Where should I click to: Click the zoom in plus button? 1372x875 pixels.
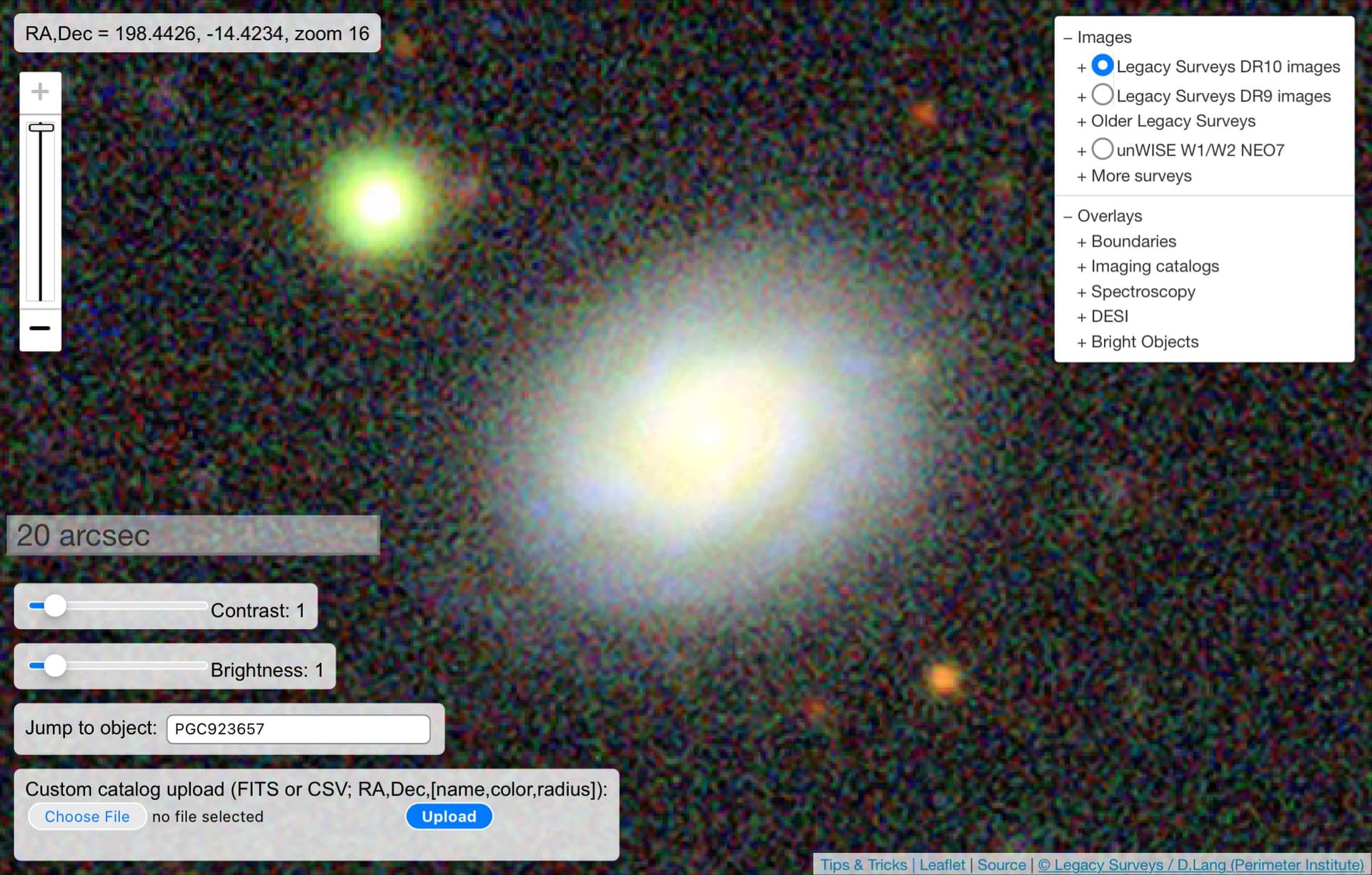coord(40,92)
